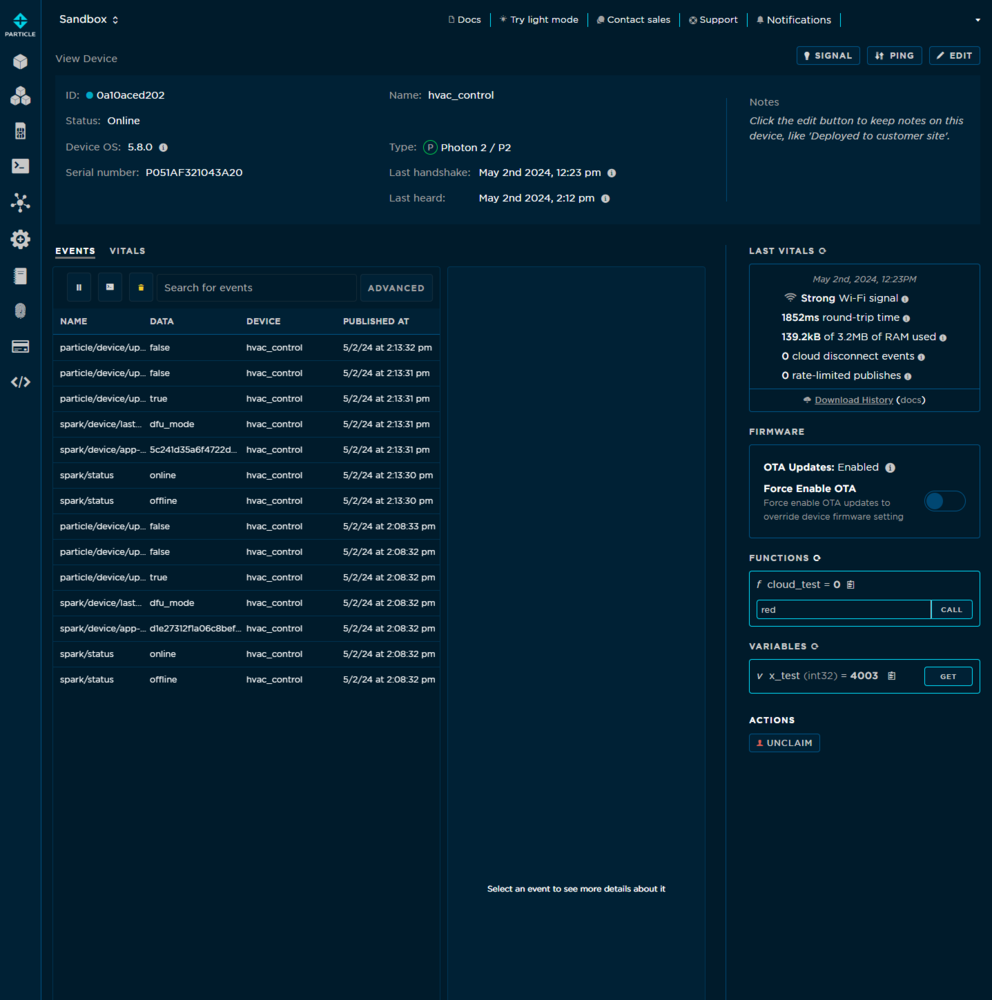Click the Photon 2 type P badge
The height and width of the screenshot is (1000, 992).
pyautogui.click(x=430, y=147)
